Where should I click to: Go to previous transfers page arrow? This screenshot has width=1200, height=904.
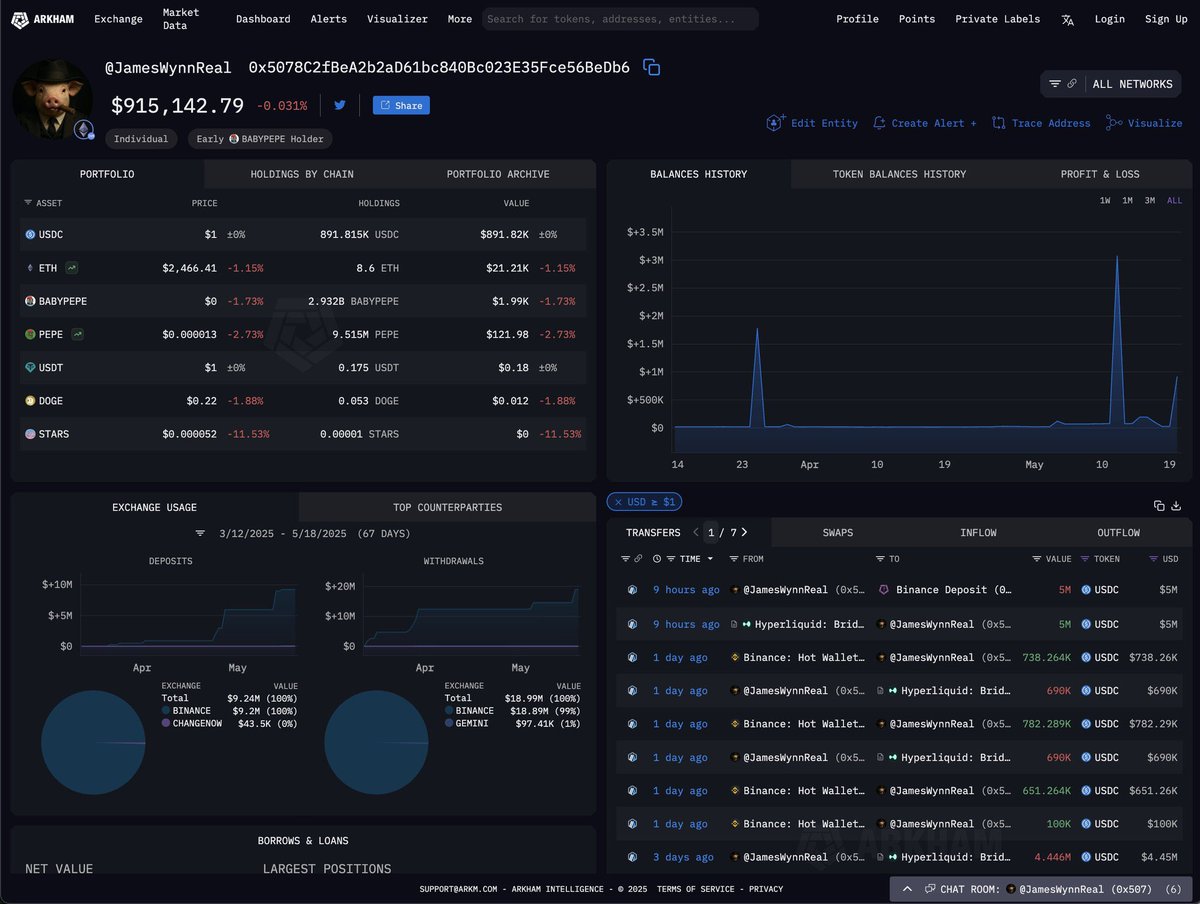696,533
